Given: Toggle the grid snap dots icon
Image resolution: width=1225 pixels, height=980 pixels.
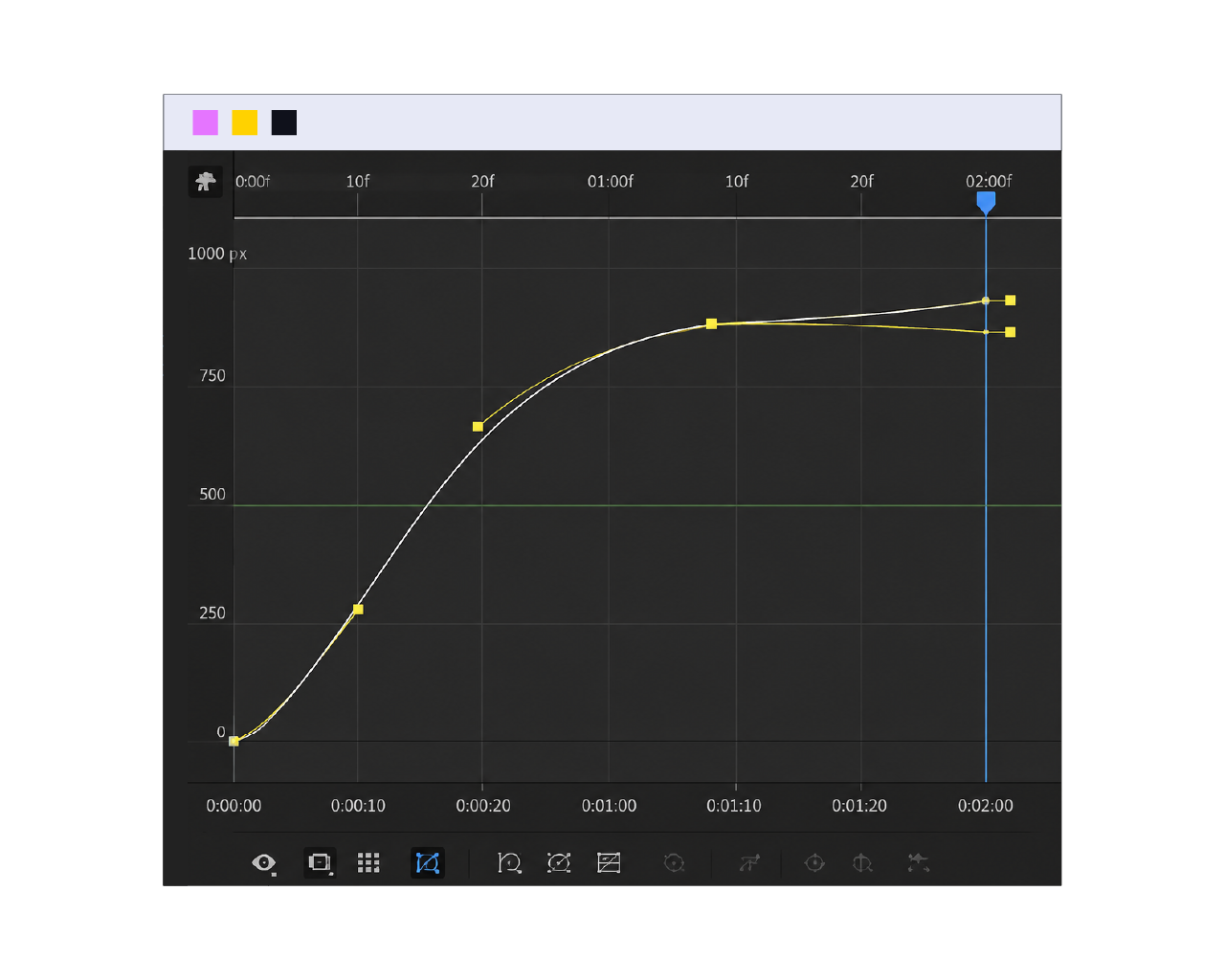Looking at the screenshot, I should point(368,863).
